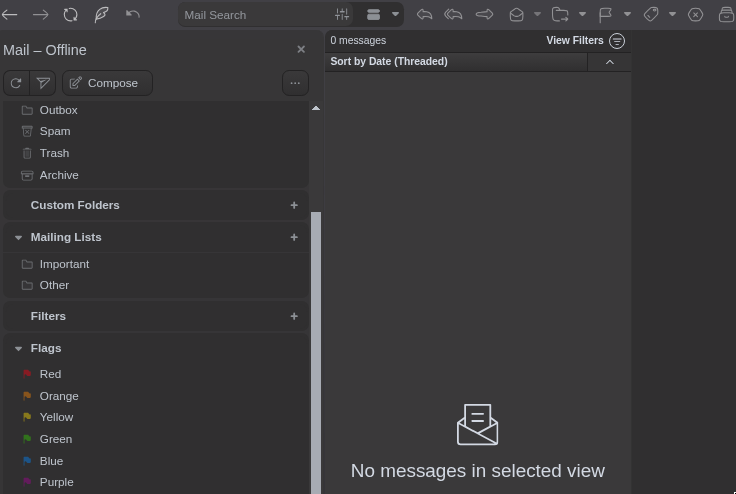Select the Orange flag

click(156, 396)
